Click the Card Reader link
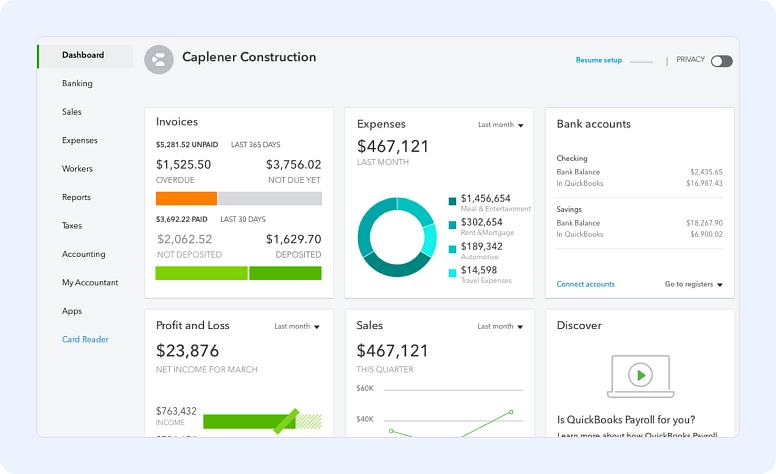This screenshot has width=776, height=474. coord(85,339)
